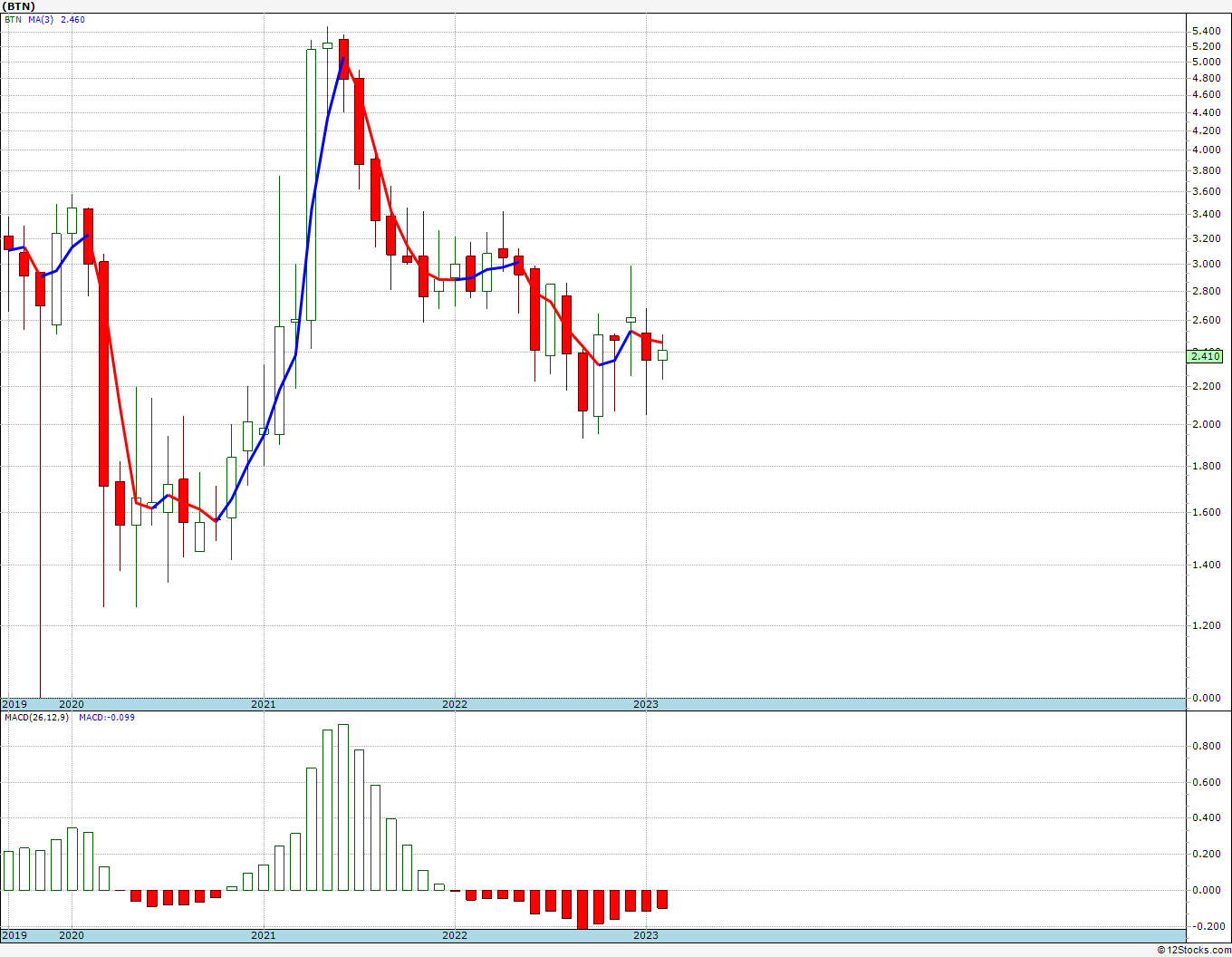The width and height of the screenshot is (1232, 957).
Task: Select the 3.600 price axis label
Action: (1206, 191)
